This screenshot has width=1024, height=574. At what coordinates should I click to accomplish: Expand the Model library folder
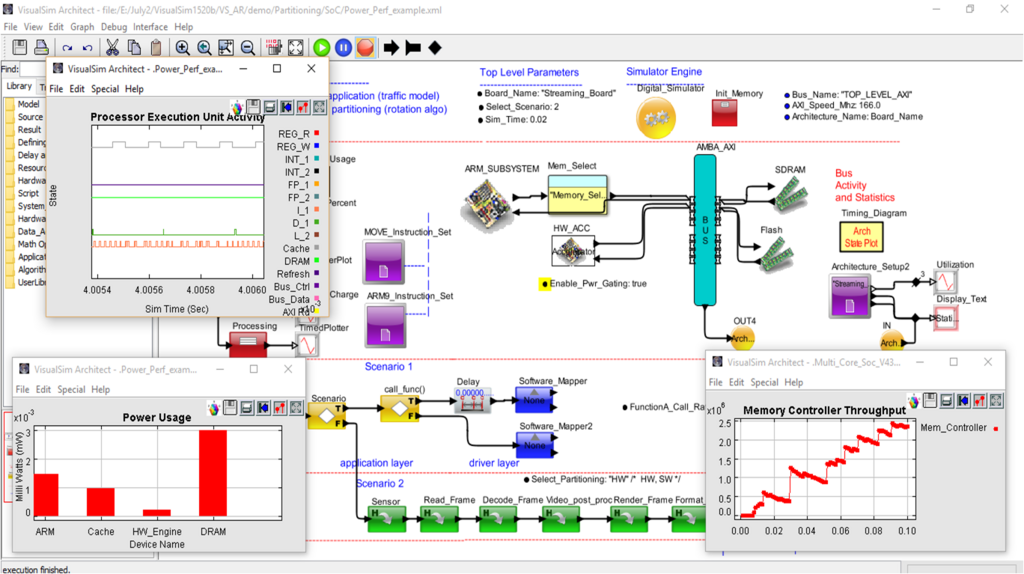(x=24, y=104)
